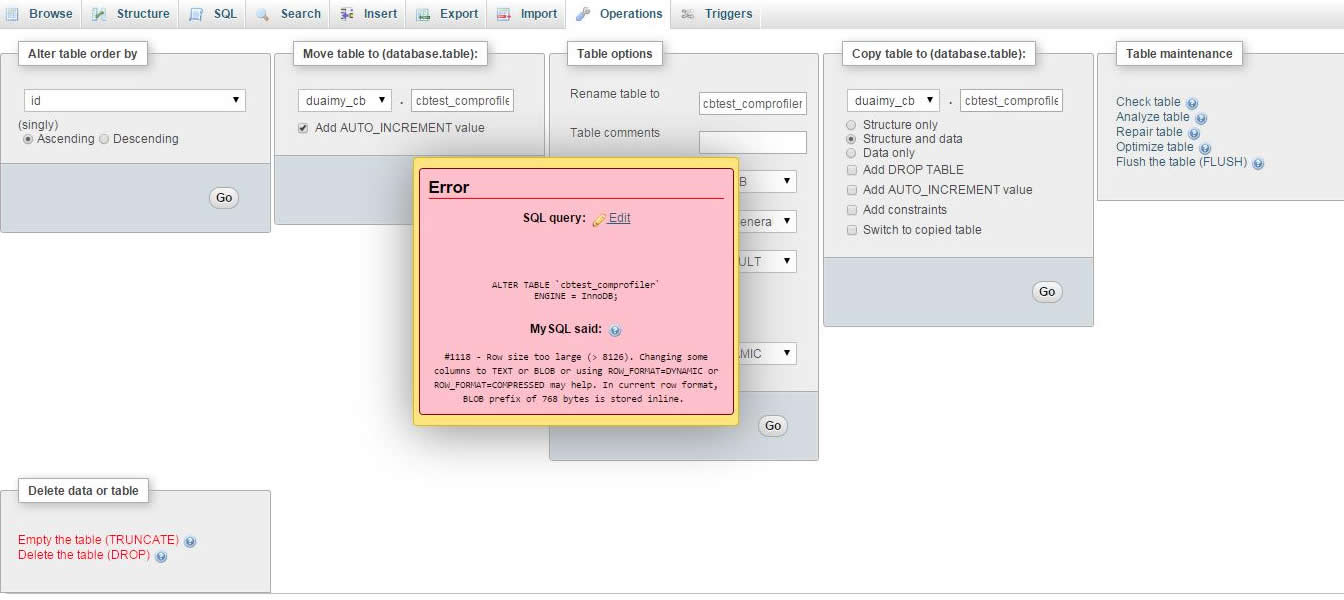Open the ROW_FORMAT dropdown

coord(768,353)
